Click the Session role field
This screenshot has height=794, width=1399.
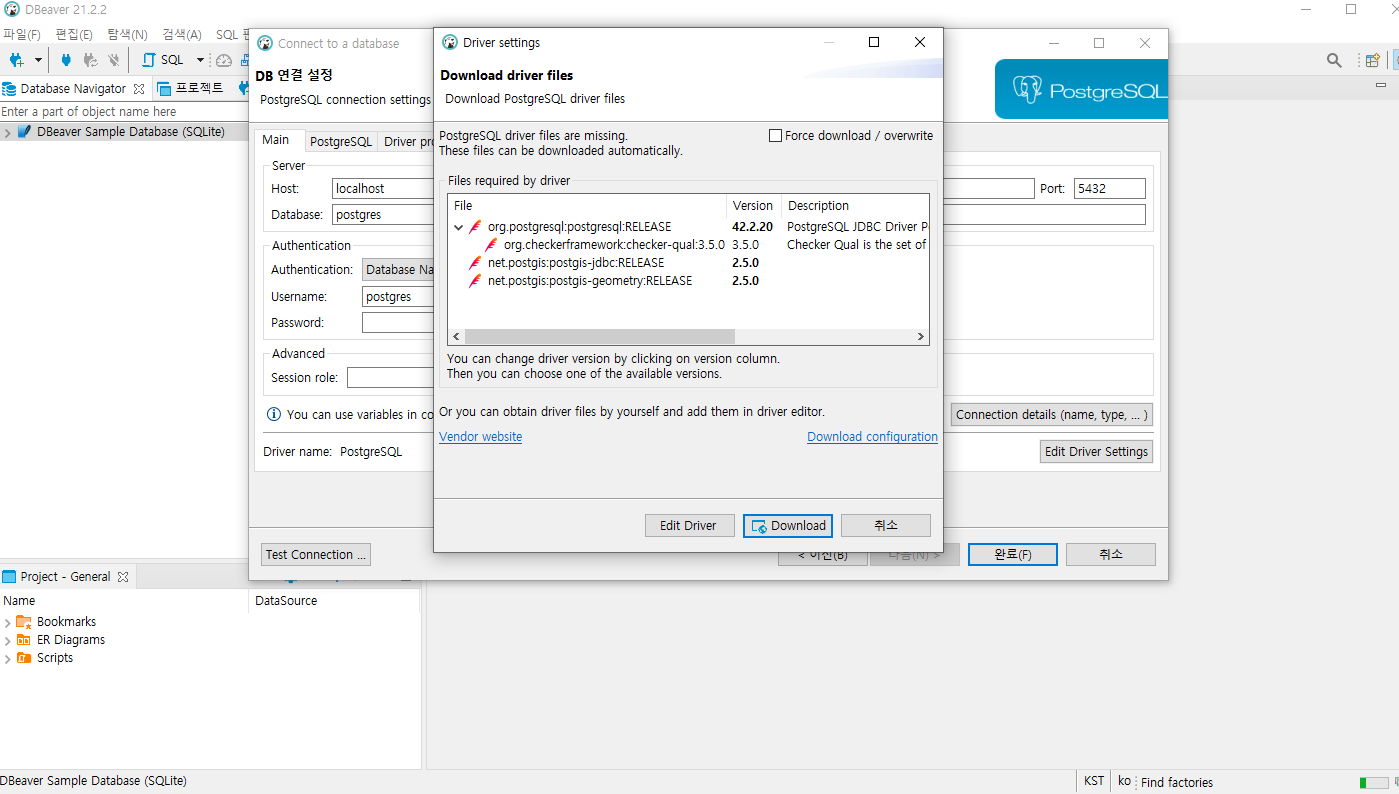tap(390, 377)
